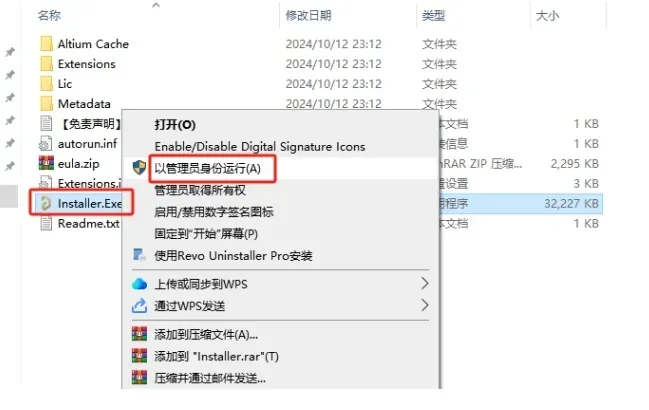Click the autorun.inf file icon
Viewport: 649px width, 410px height.
(46, 144)
